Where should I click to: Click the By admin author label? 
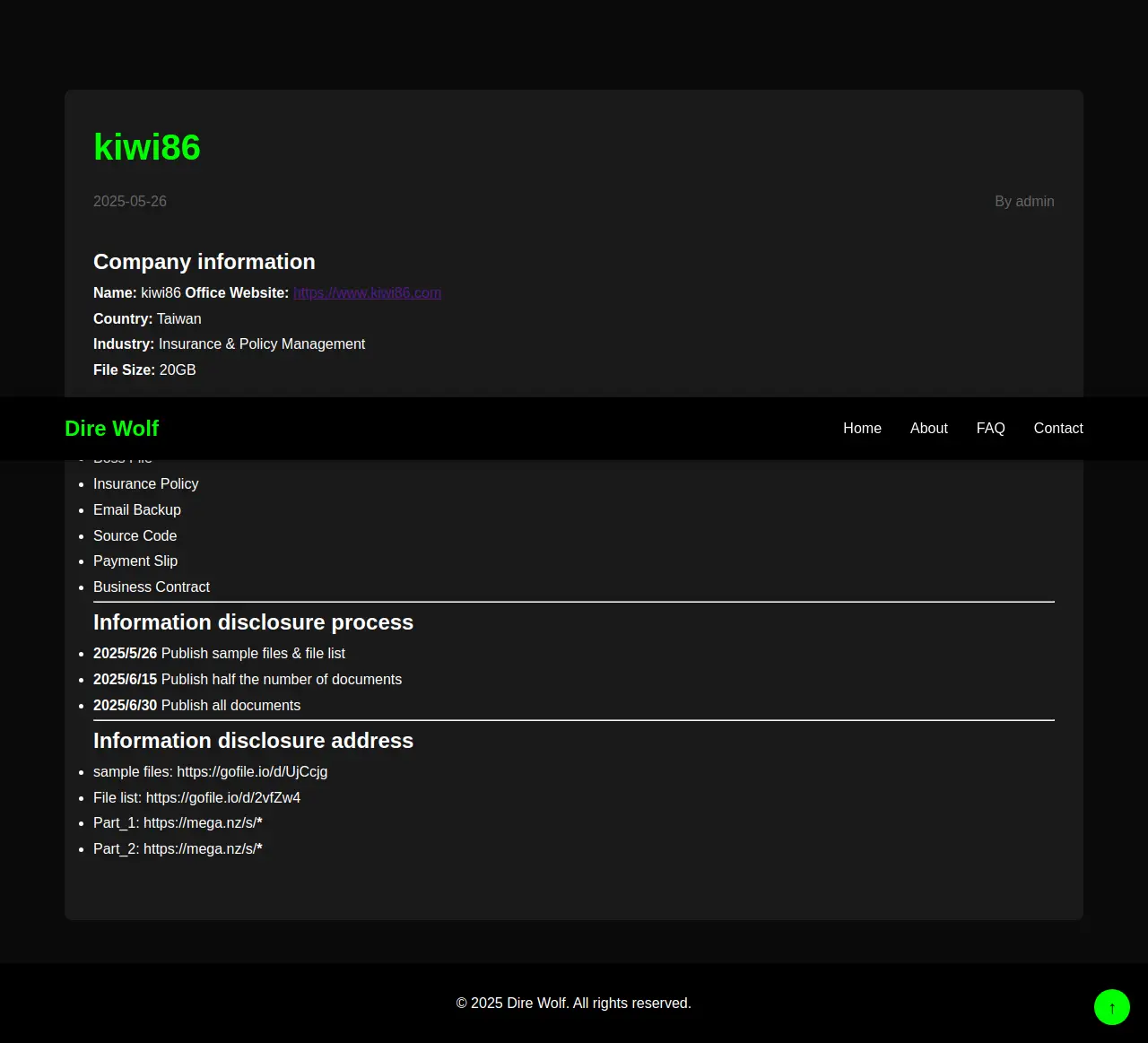tap(1024, 202)
